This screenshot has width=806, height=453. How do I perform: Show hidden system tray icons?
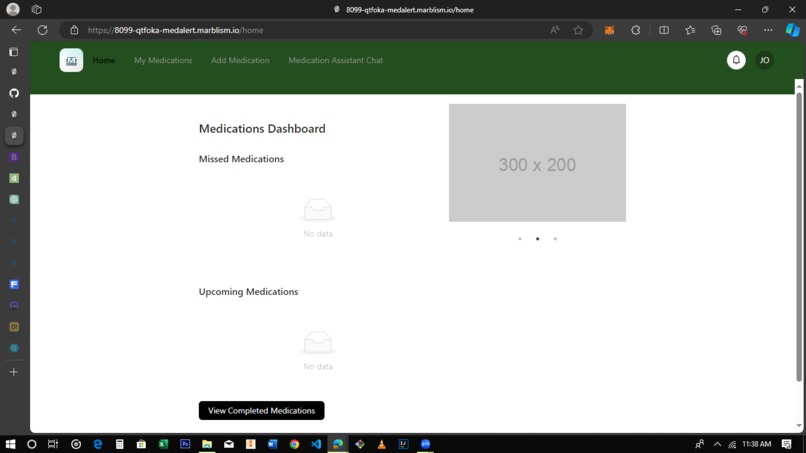click(x=717, y=444)
